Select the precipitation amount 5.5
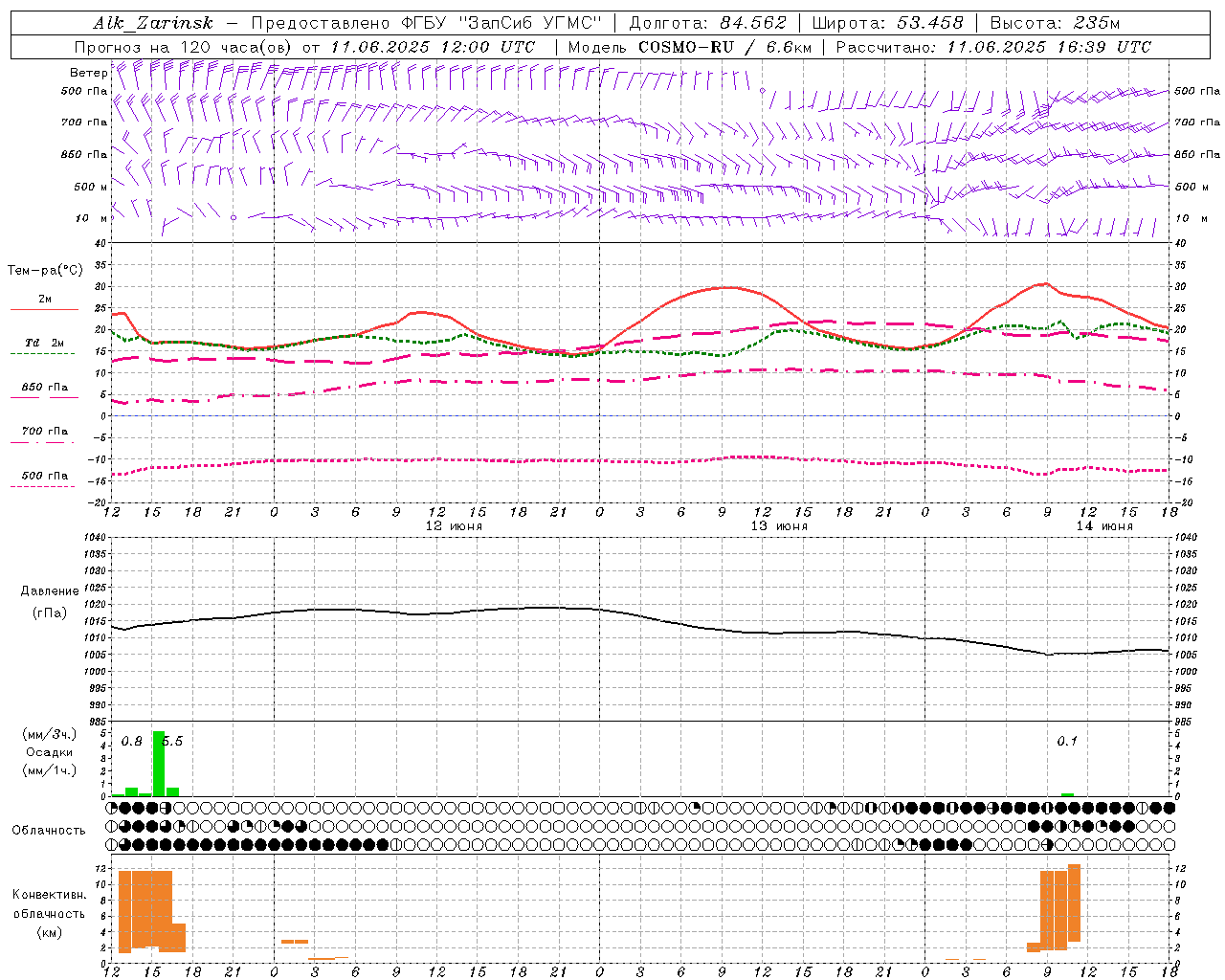The height and width of the screenshot is (980, 1225). 172,742
